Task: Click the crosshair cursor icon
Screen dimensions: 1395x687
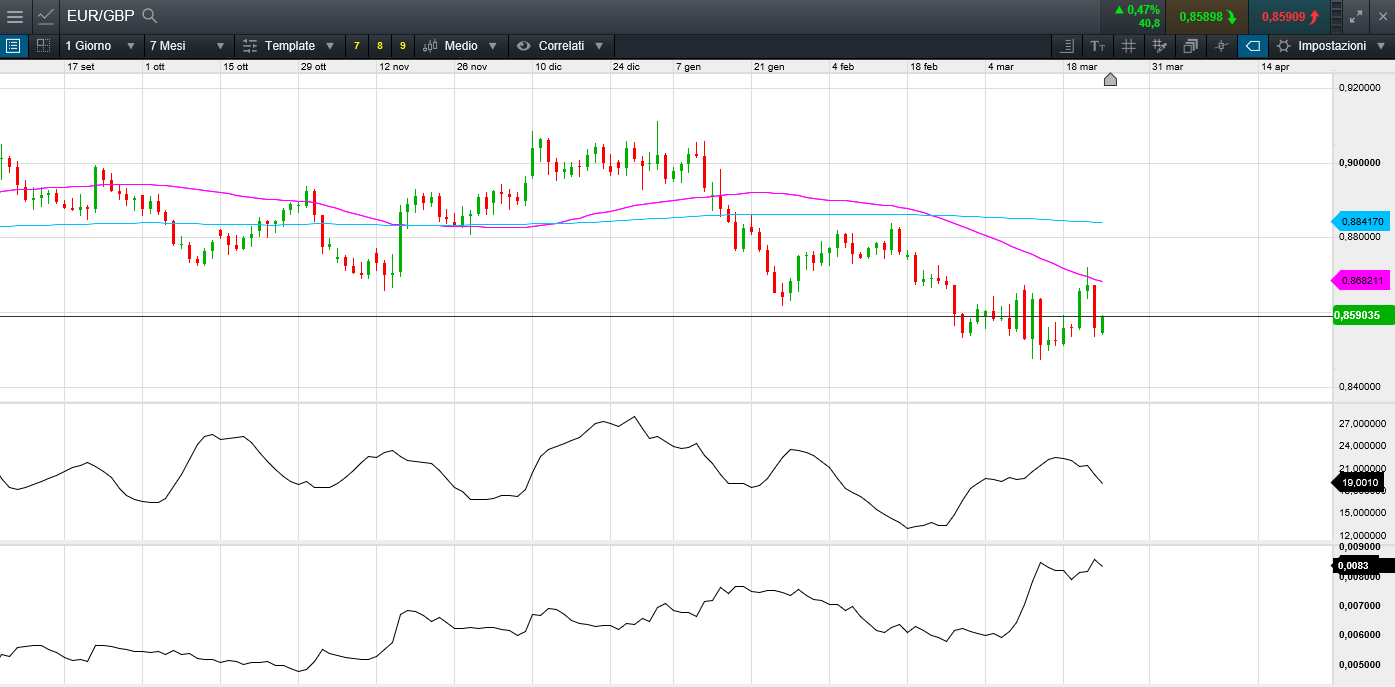Action: tap(1221, 46)
